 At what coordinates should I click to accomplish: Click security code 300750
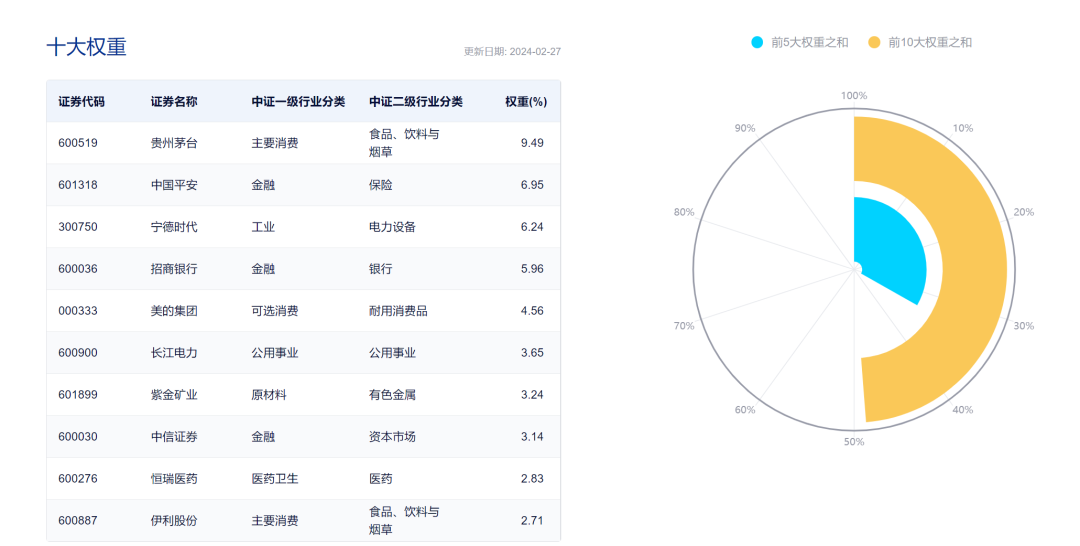pos(78,227)
